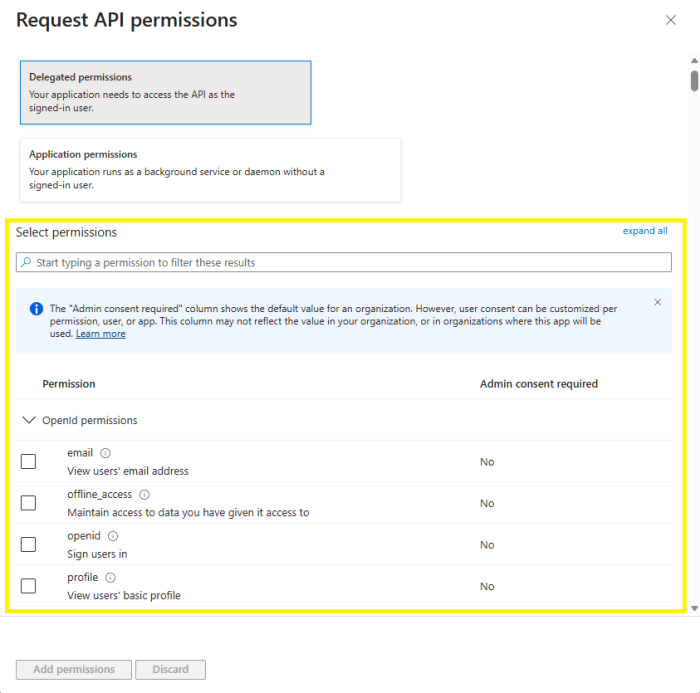Tick the openid permission checkbox

tap(28, 544)
